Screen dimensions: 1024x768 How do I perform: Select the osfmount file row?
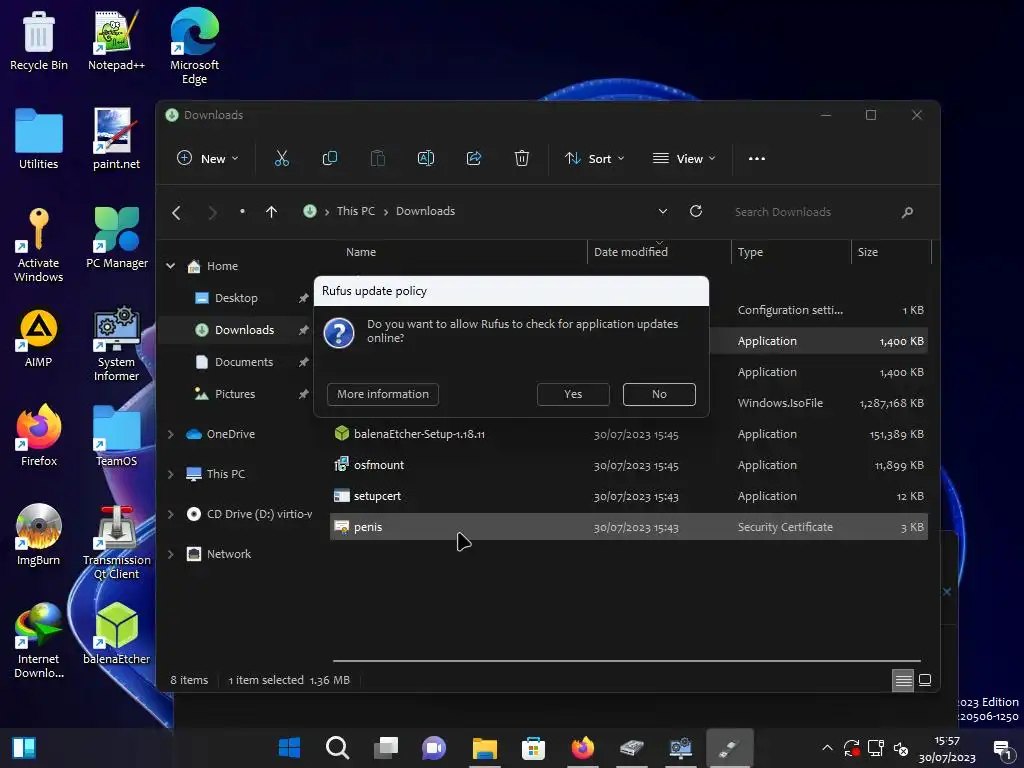pos(629,465)
